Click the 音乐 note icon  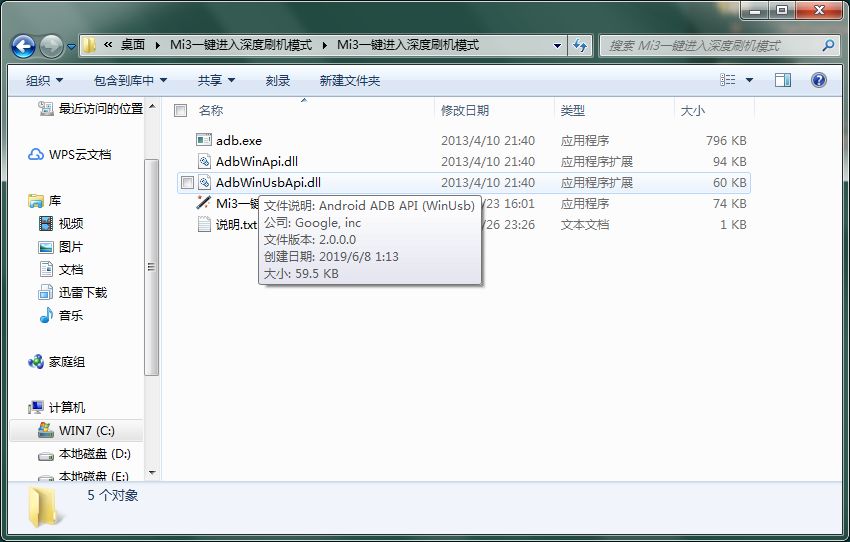tap(46, 315)
